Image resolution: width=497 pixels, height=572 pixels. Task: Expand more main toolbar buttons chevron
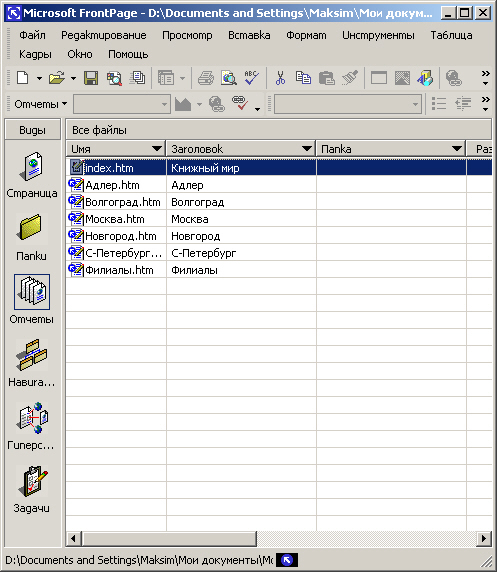coord(485,78)
